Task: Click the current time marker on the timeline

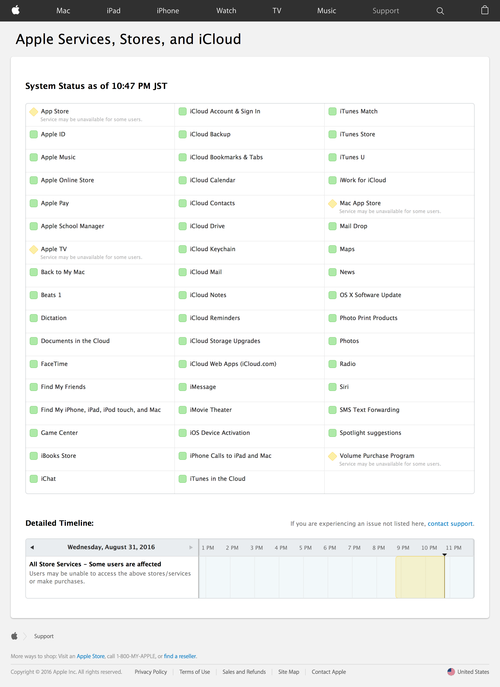Action: pyautogui.click(x=444, y=555)
